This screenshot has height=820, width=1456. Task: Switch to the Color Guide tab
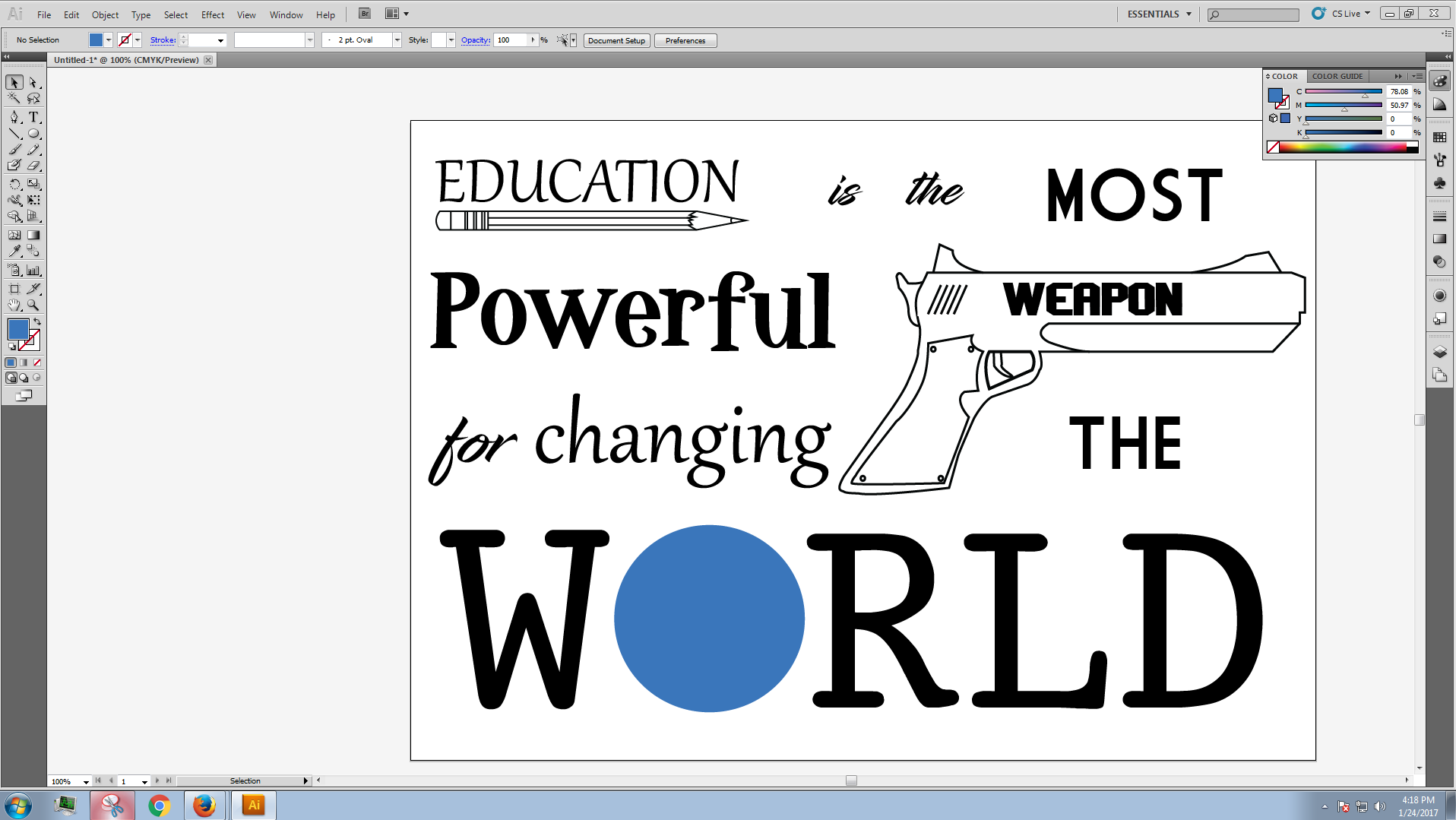1337,76
